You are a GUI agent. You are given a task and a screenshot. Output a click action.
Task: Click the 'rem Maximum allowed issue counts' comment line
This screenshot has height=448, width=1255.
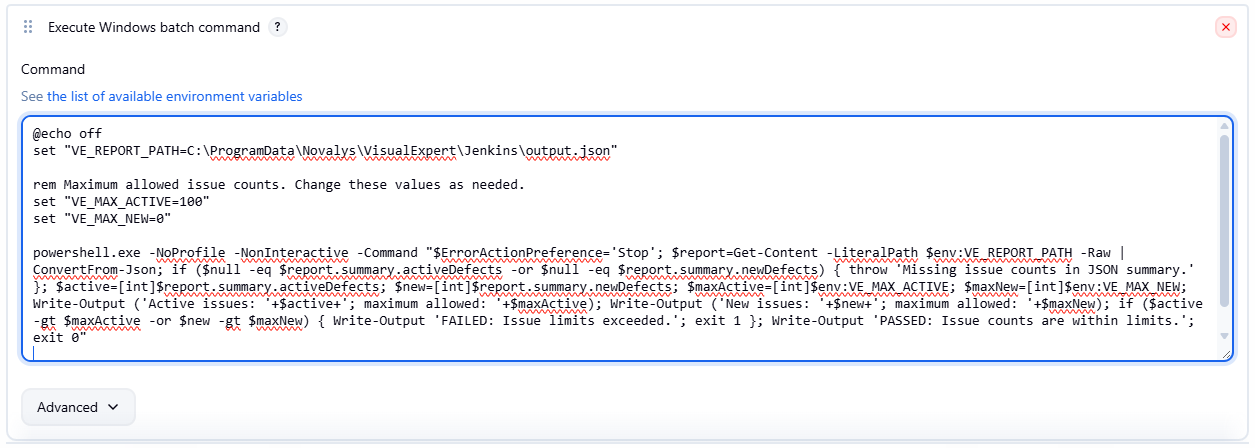[x=279, y=185]
